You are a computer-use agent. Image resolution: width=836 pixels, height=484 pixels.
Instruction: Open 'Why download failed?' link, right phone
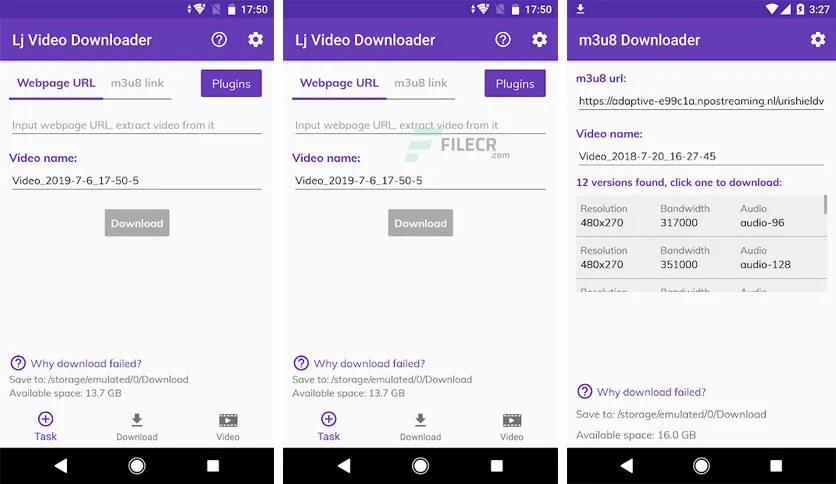[x=652, y=392]
